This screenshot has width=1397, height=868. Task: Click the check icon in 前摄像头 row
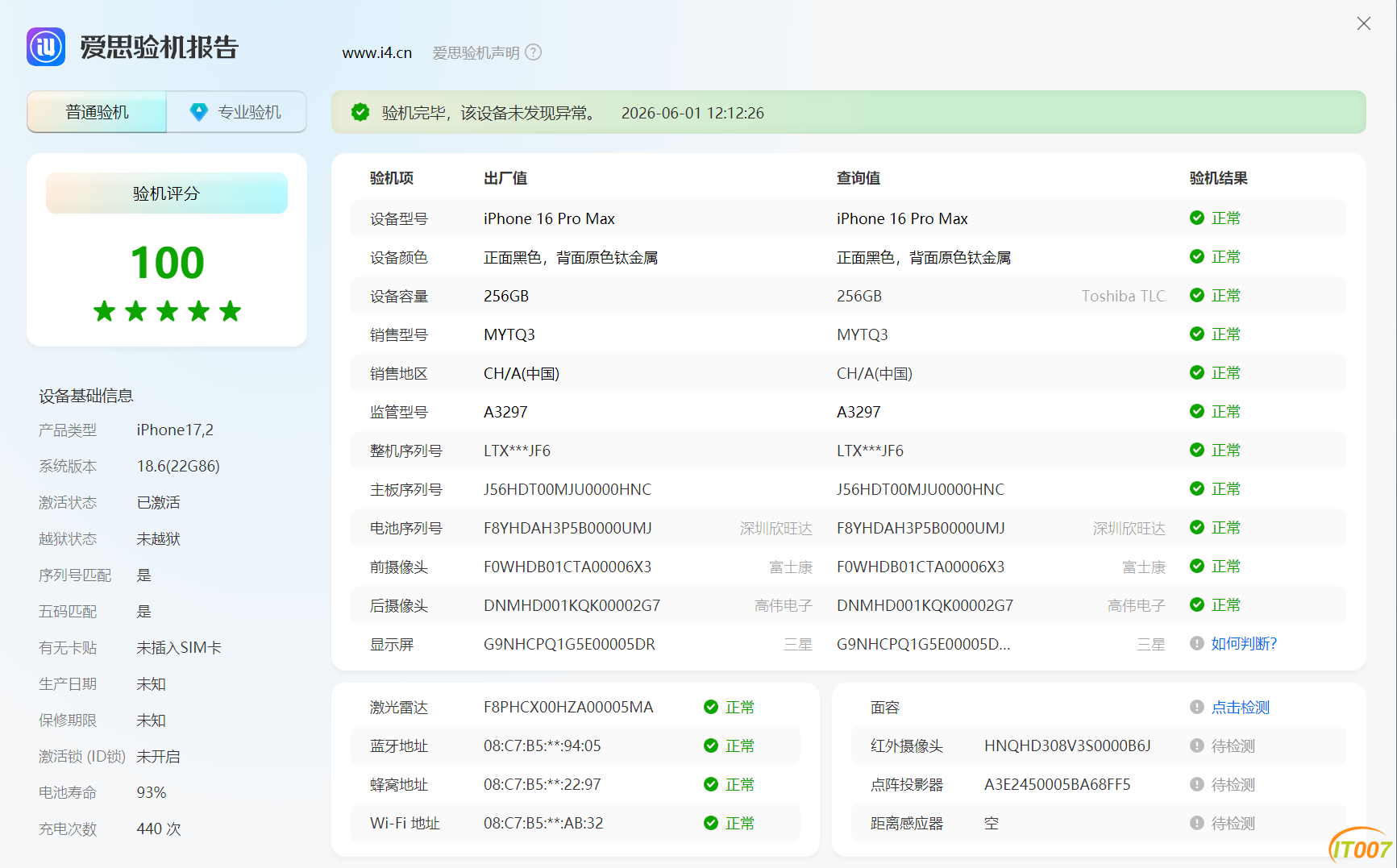pyautogui.click(x=1197, y=566)
